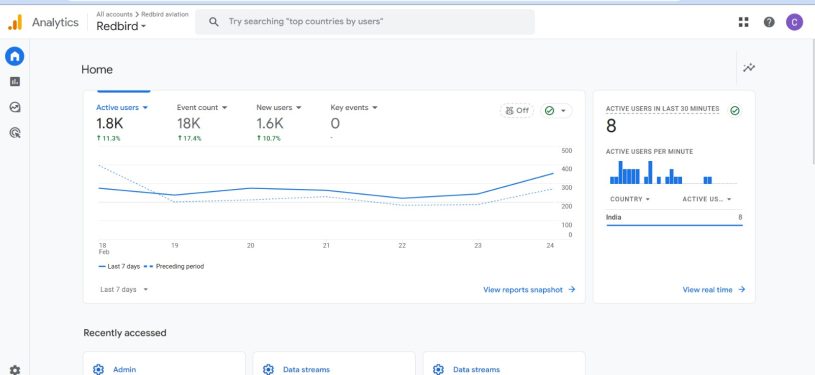Open the Advertising icon in sidebar
Screen dimensions: 815x375
tap(15, 133)
